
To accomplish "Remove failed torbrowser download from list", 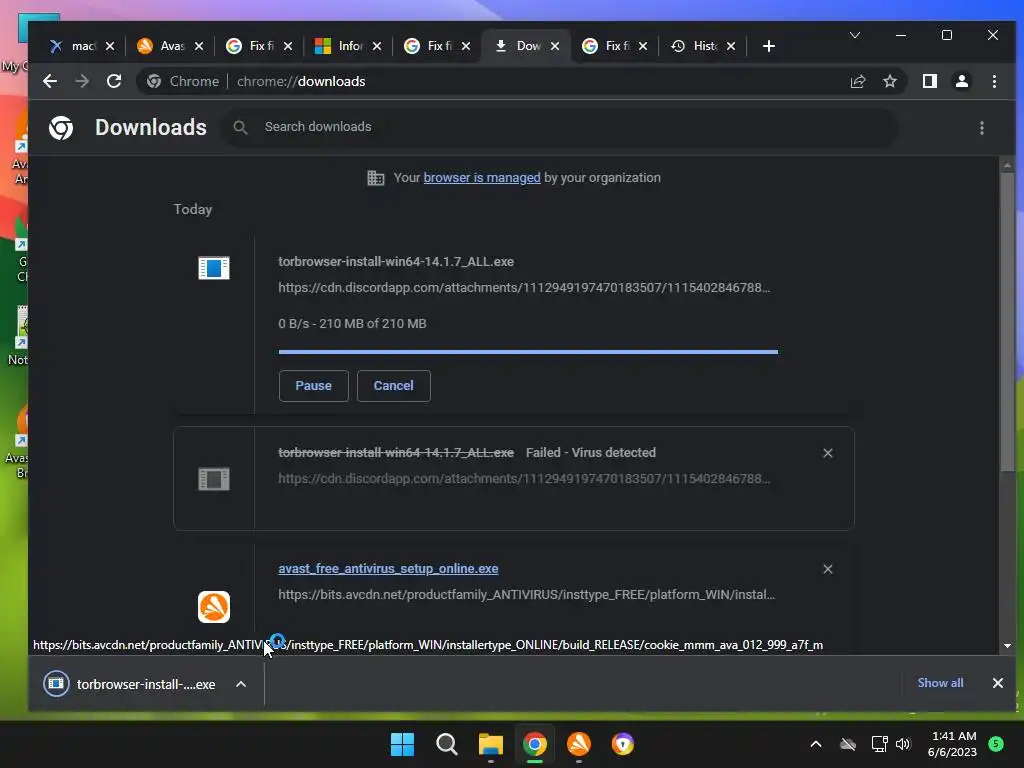I will (827, 453).
